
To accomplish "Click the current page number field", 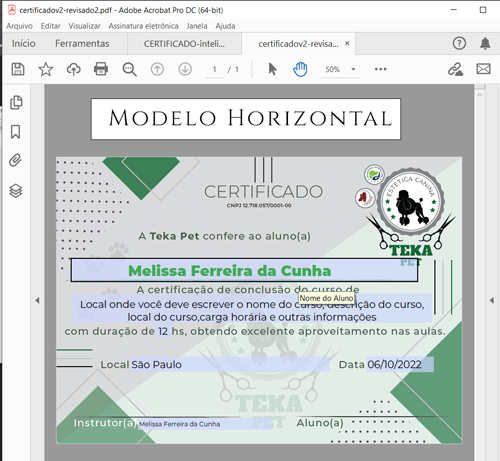I will 214,69.
